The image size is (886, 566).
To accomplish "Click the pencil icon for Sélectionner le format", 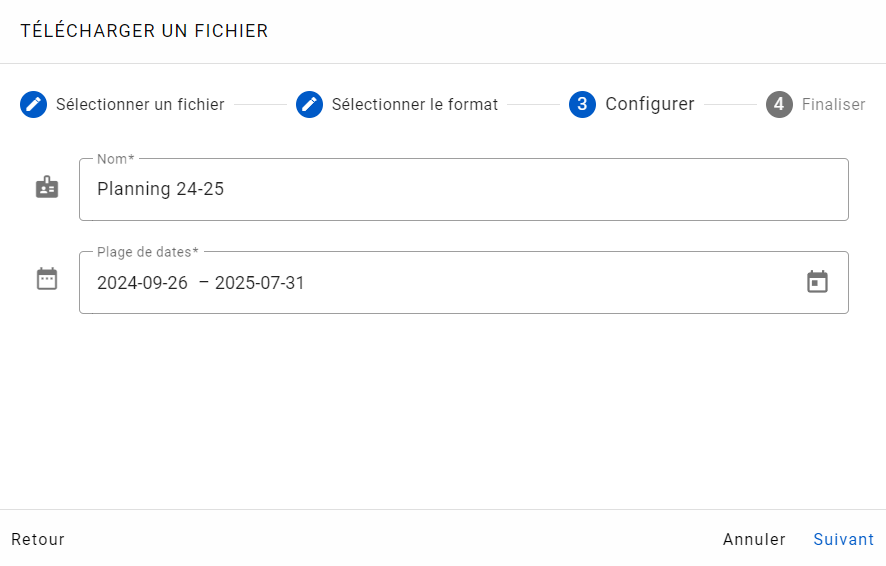I will coord(309,105).
